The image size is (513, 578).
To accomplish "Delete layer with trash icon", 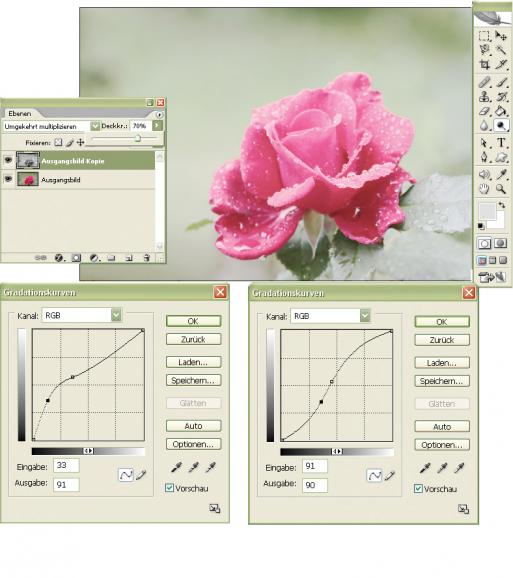I will click(146, 258).
